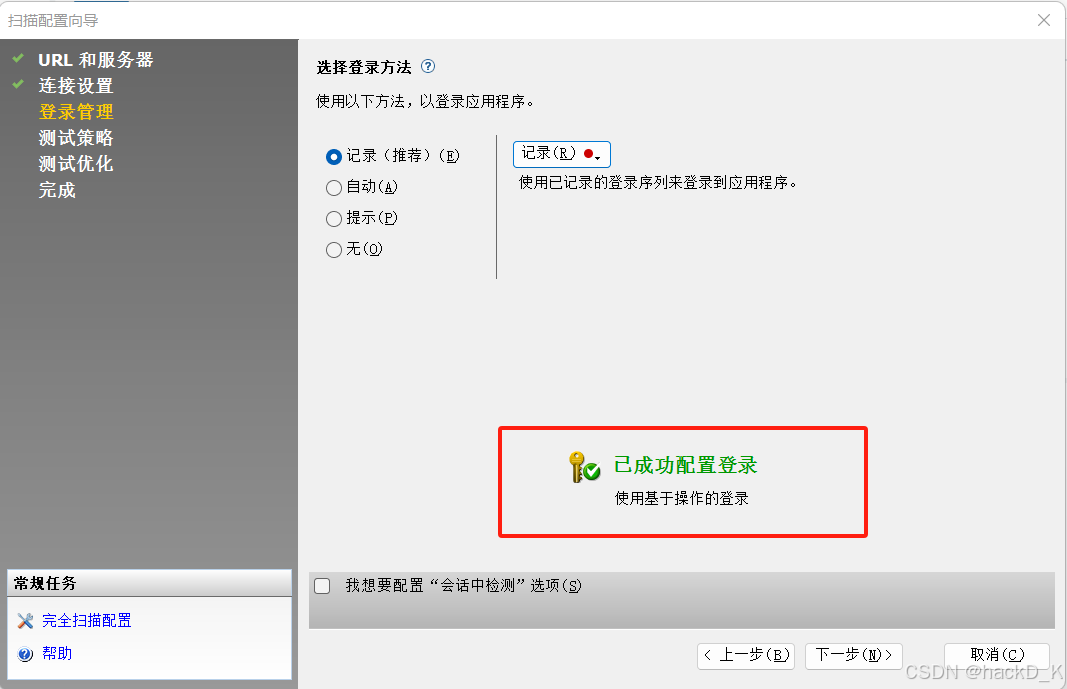Screen dimensions: 1067x689
Task: Click the 选择登录方法 heading
Action: (x=364, y=67)
